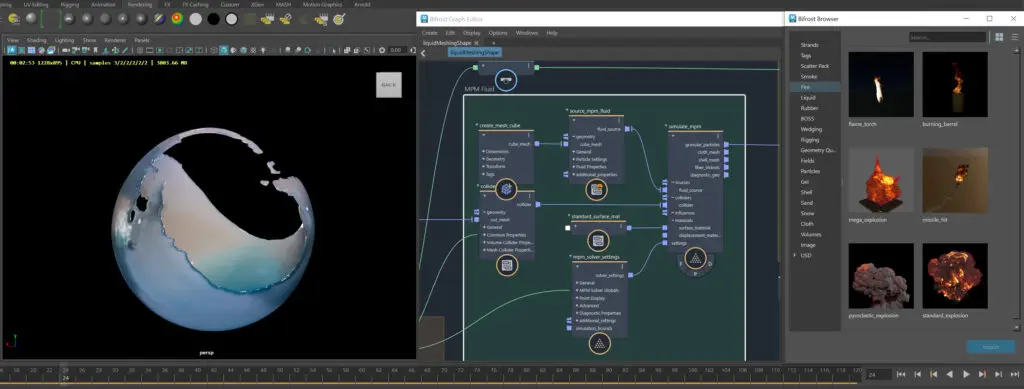This screenshot has width=1024, height=389.
Task: Add a new graph tab with plus
Action: 493,42
